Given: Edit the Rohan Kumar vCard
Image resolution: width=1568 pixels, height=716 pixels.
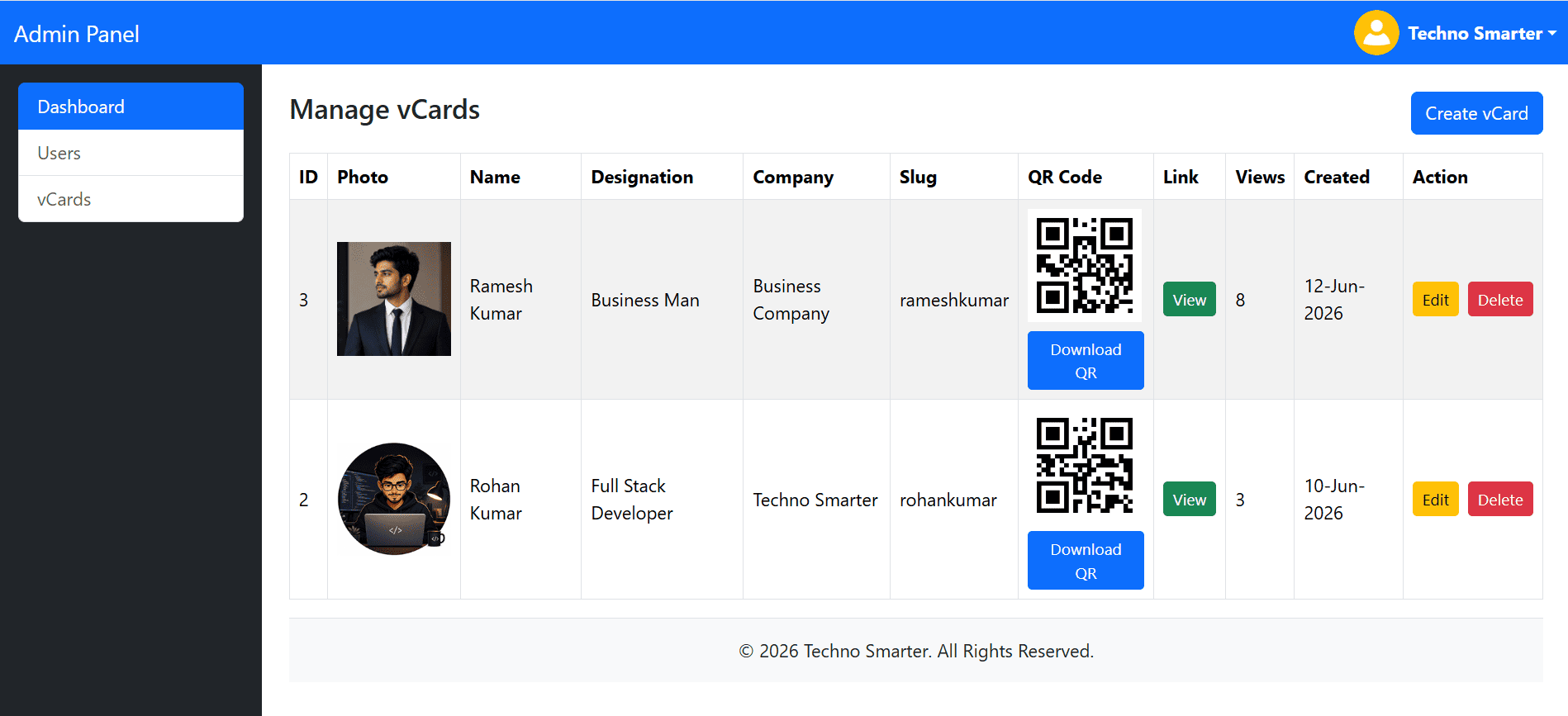Looking at the screenshot, I should click(1436, 499).
